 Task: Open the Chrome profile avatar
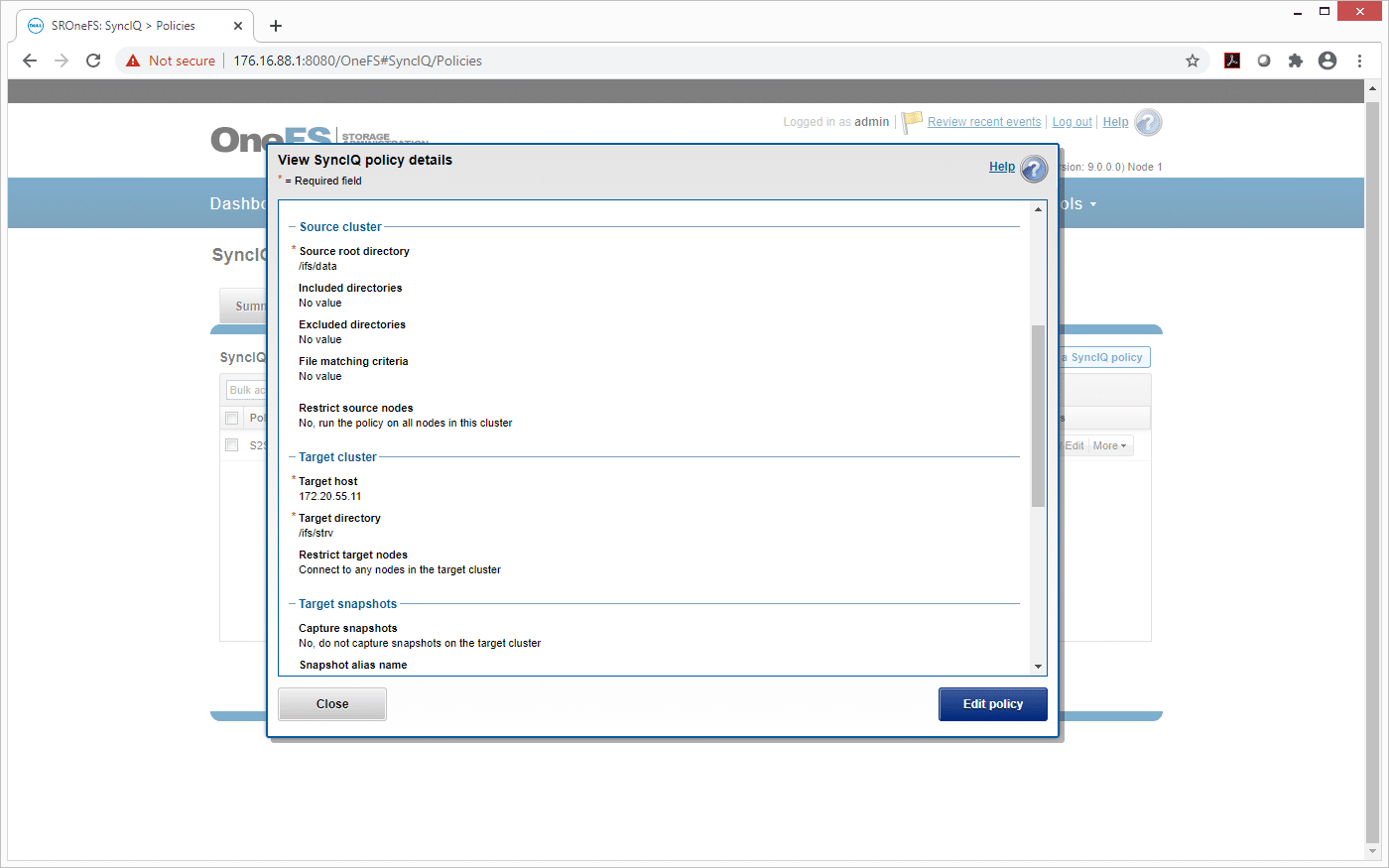click(x=1327, y=61)
